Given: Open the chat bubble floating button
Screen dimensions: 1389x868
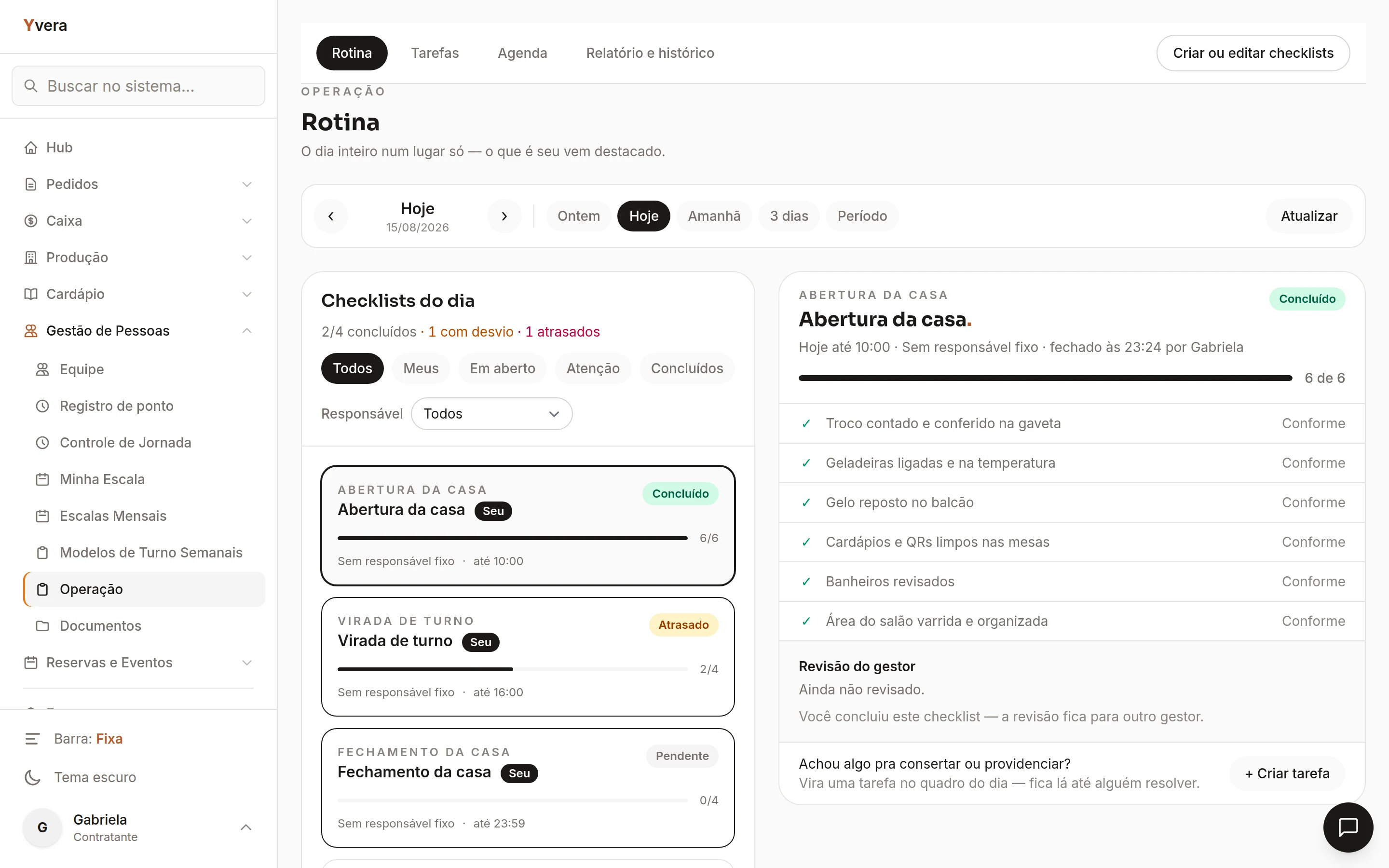Looking at the screenshot, I should click(1348, 827).
